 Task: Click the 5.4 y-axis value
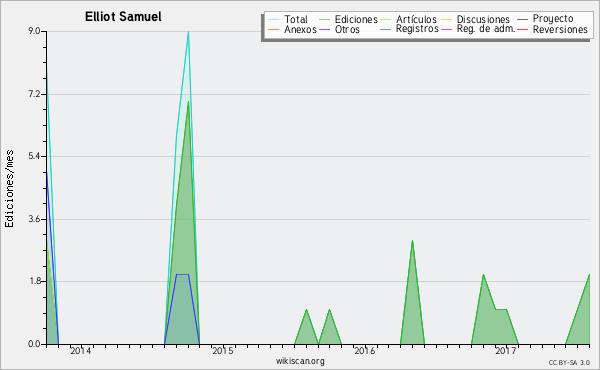pyautogui.click(x=34, y=156)
